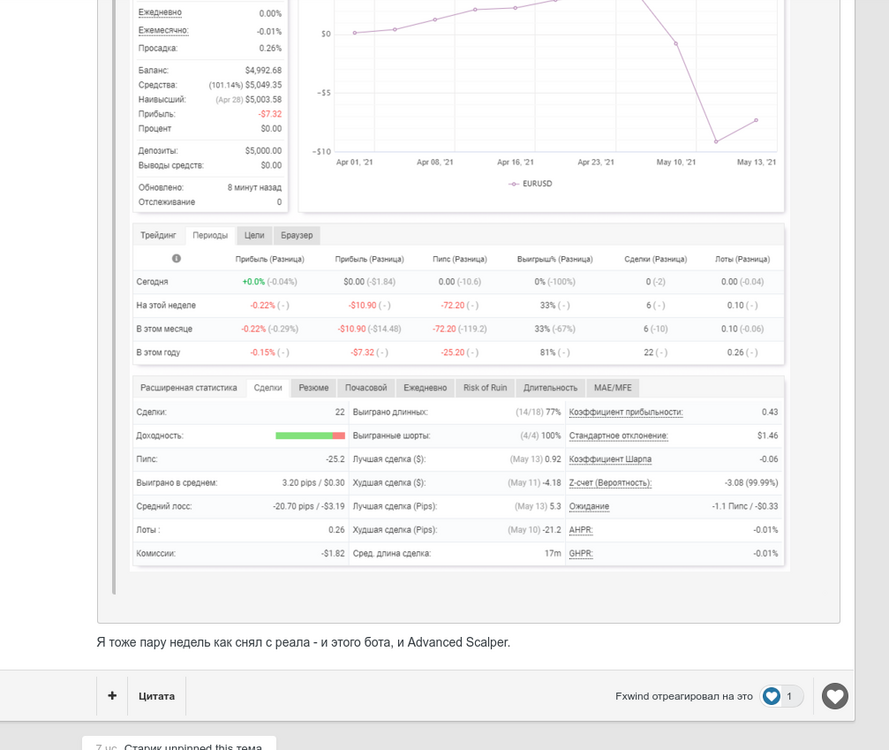Image resolution: width=889 pixels, height=750 pixels.
Task: Switch to the Резюме tab
Action: coord(314,388)
